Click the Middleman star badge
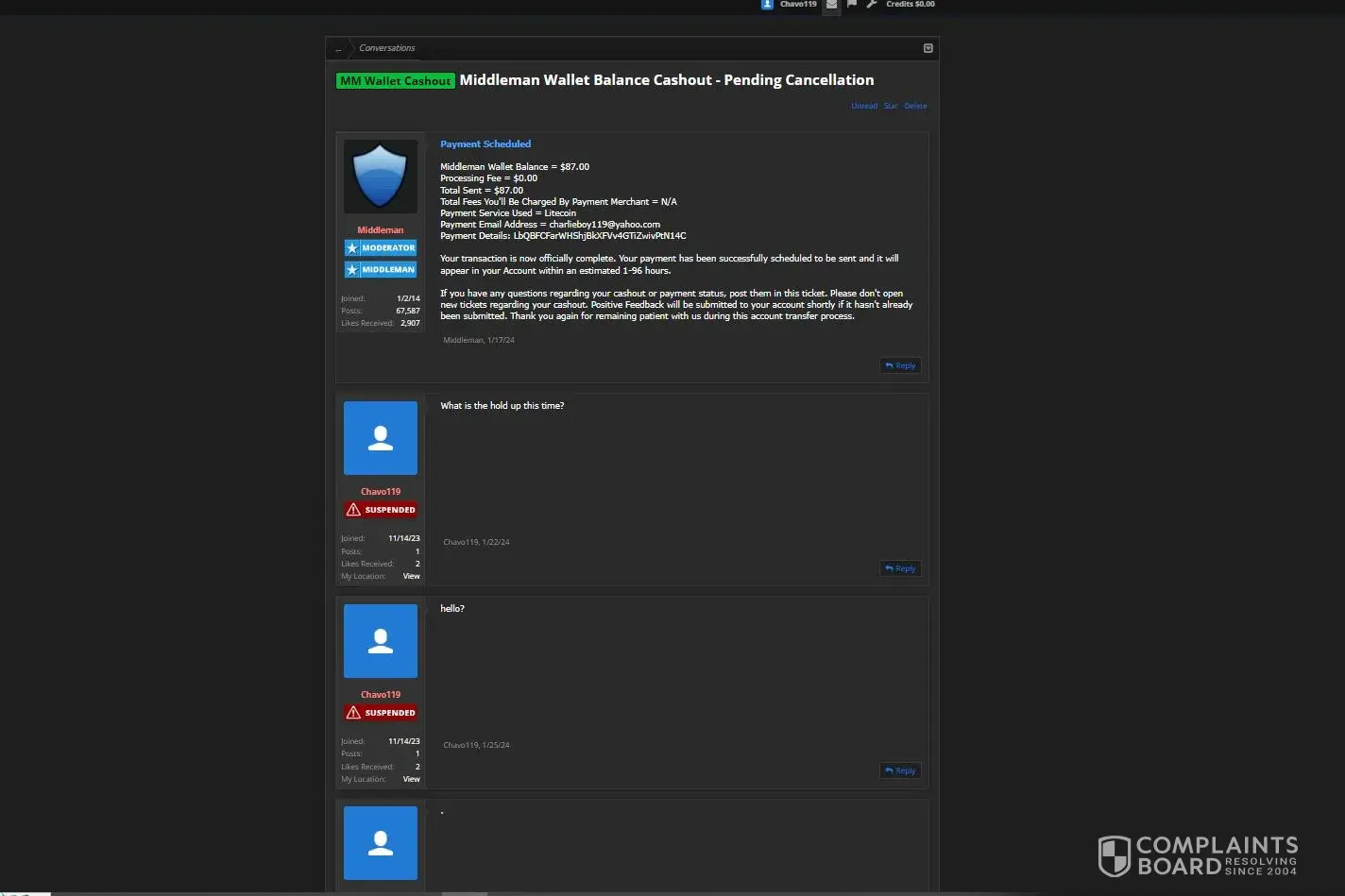1345x896 pixels. (x=381, y=270)
